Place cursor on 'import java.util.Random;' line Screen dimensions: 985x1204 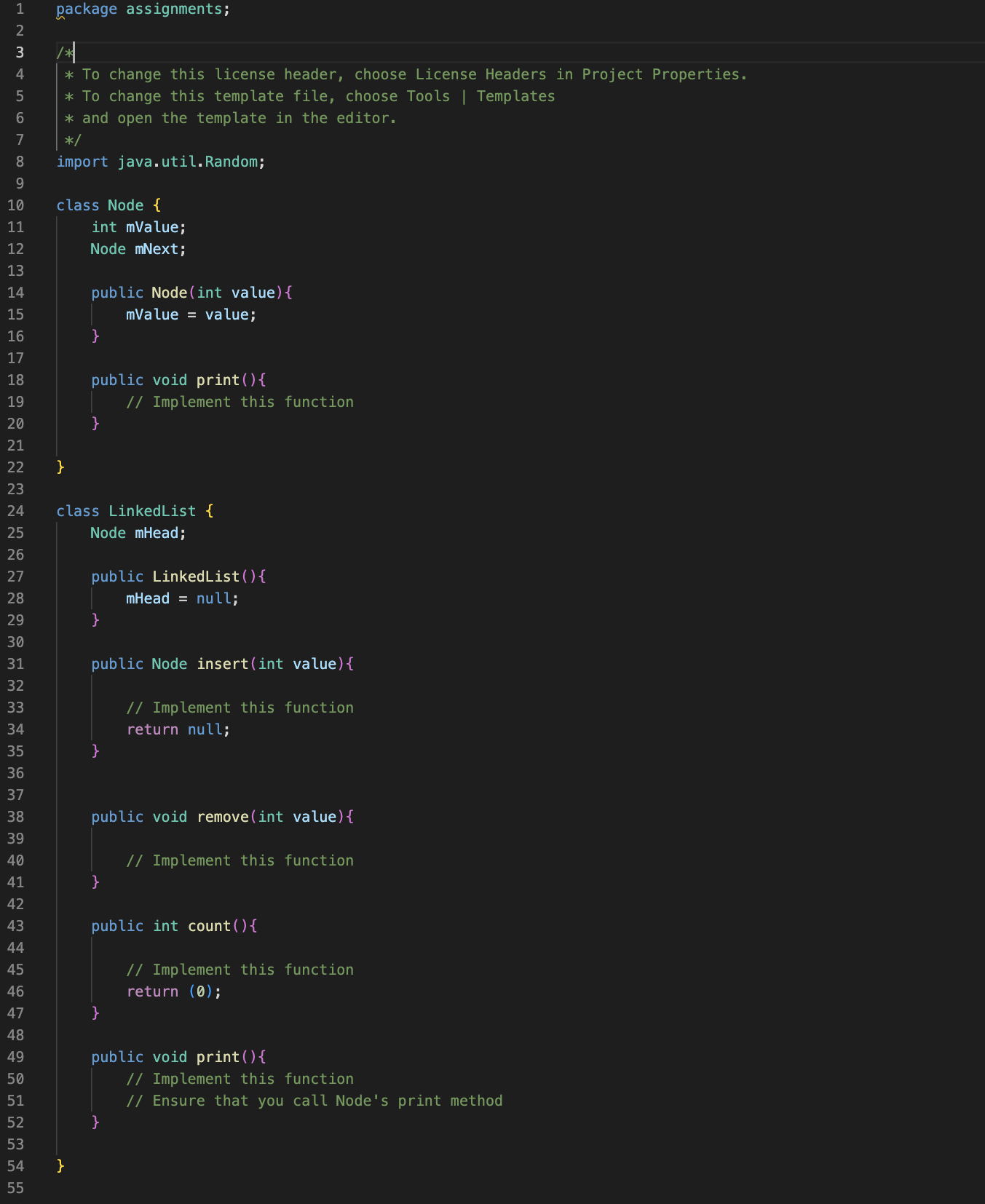161,162
